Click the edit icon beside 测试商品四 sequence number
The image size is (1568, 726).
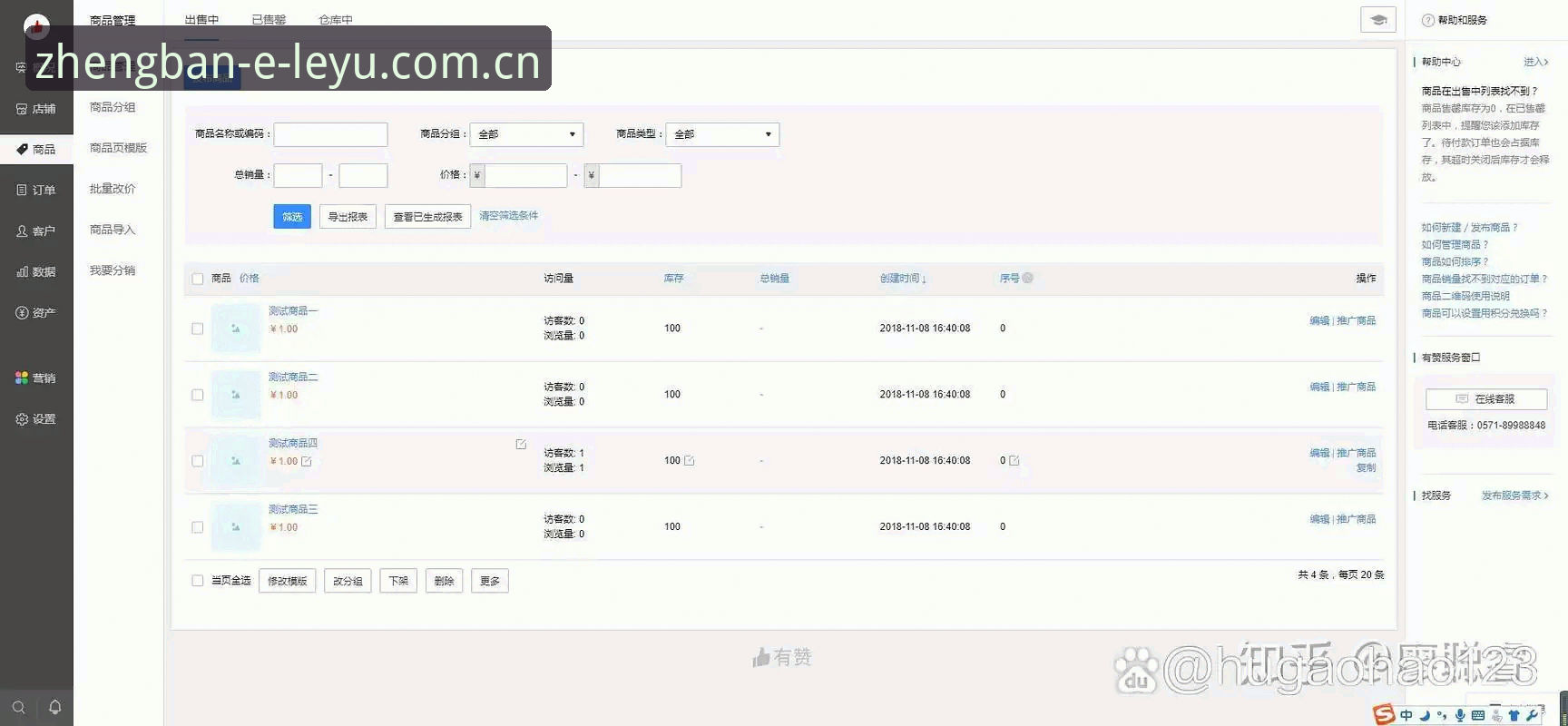pyautogui.click(x=1014, y=461)
